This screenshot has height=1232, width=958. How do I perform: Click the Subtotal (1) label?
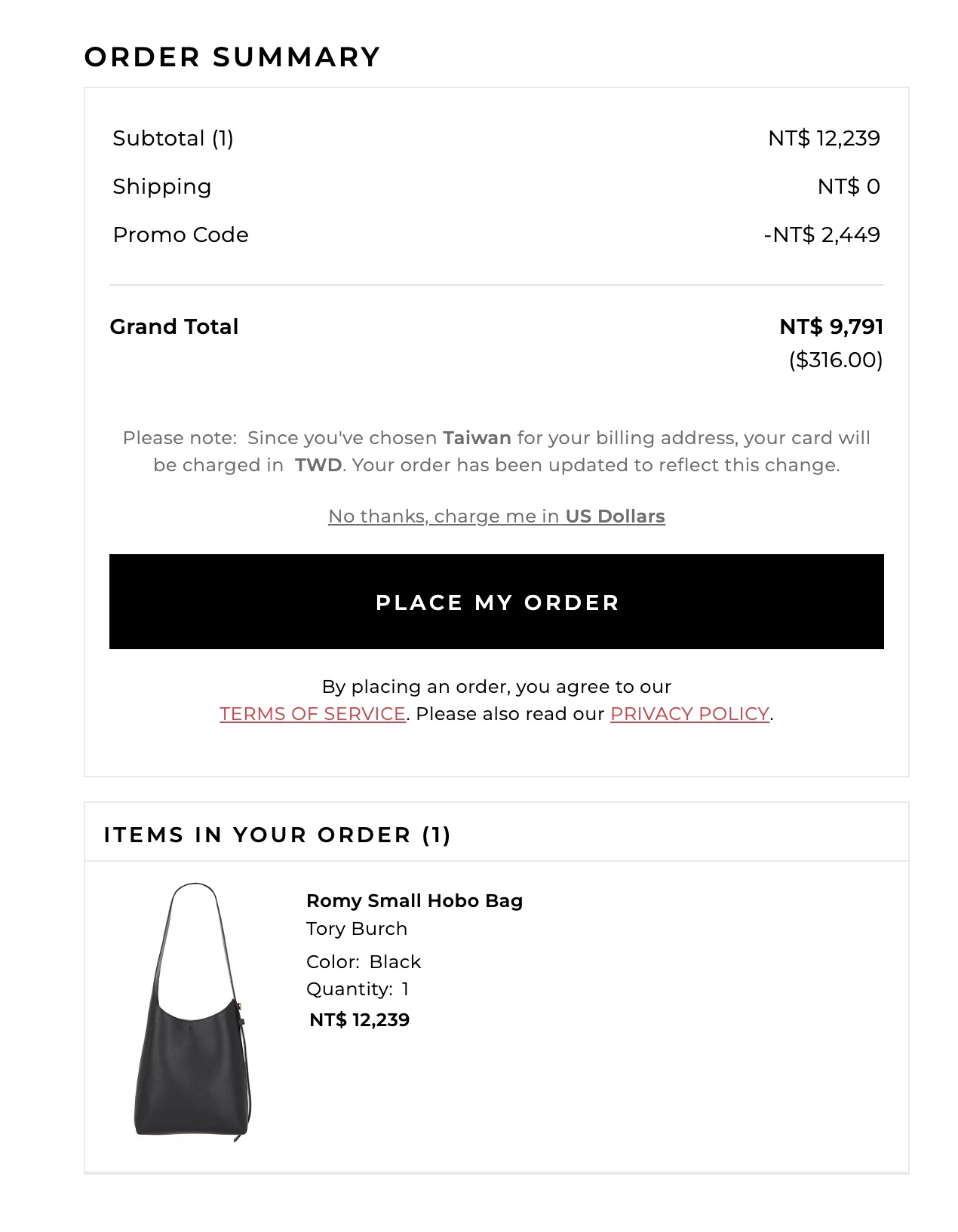click(x=173, y=139)
